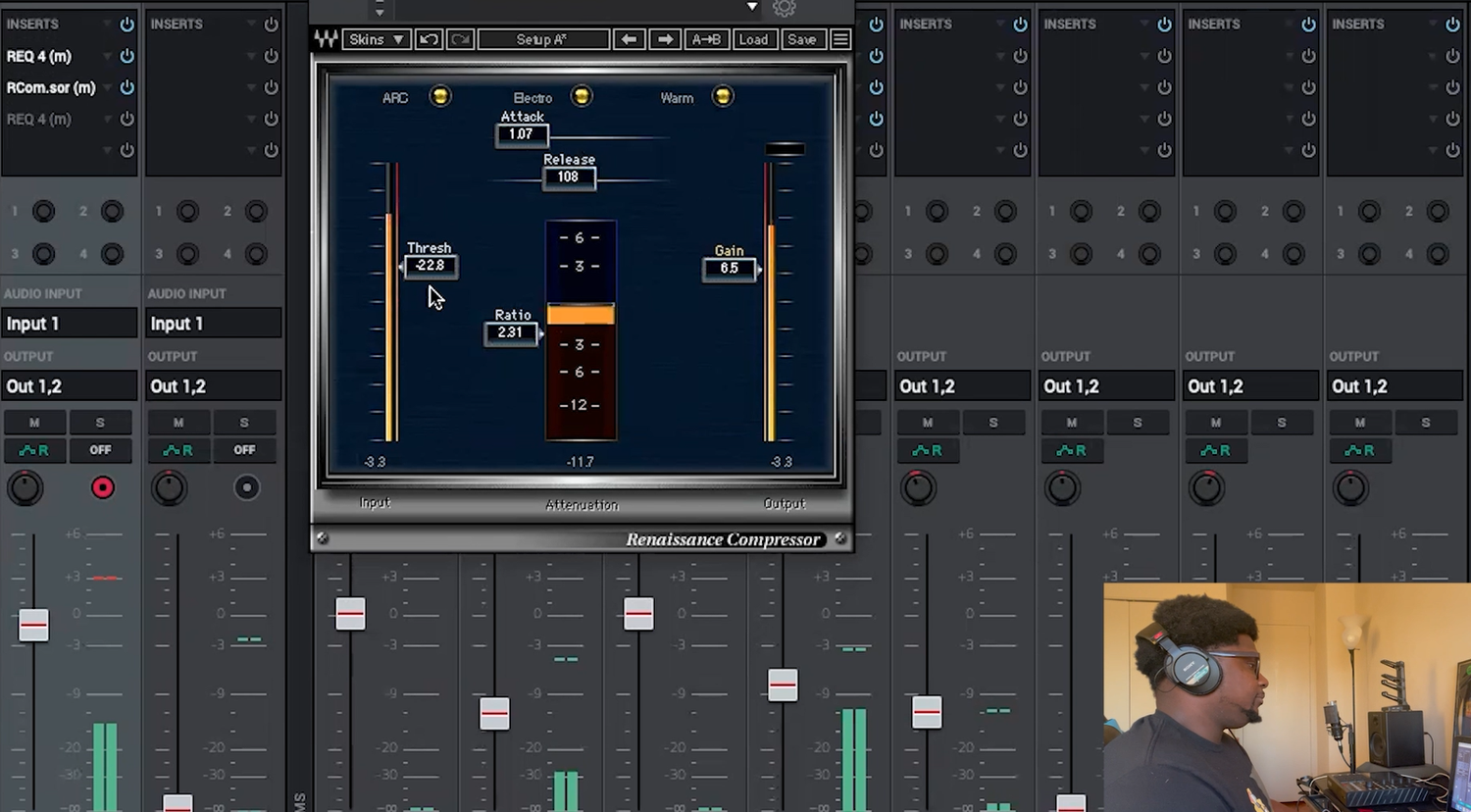
Task: Click the Waves logo on the plugin header
Action: click(327, 39)
